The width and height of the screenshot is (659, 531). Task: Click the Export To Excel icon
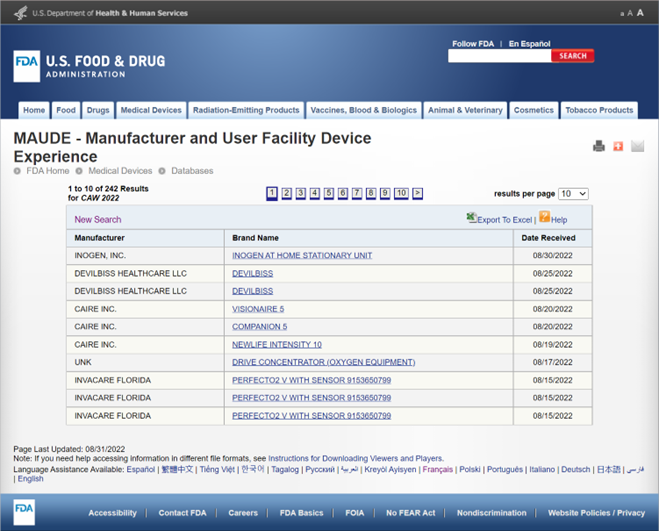(x=471, y=217)
